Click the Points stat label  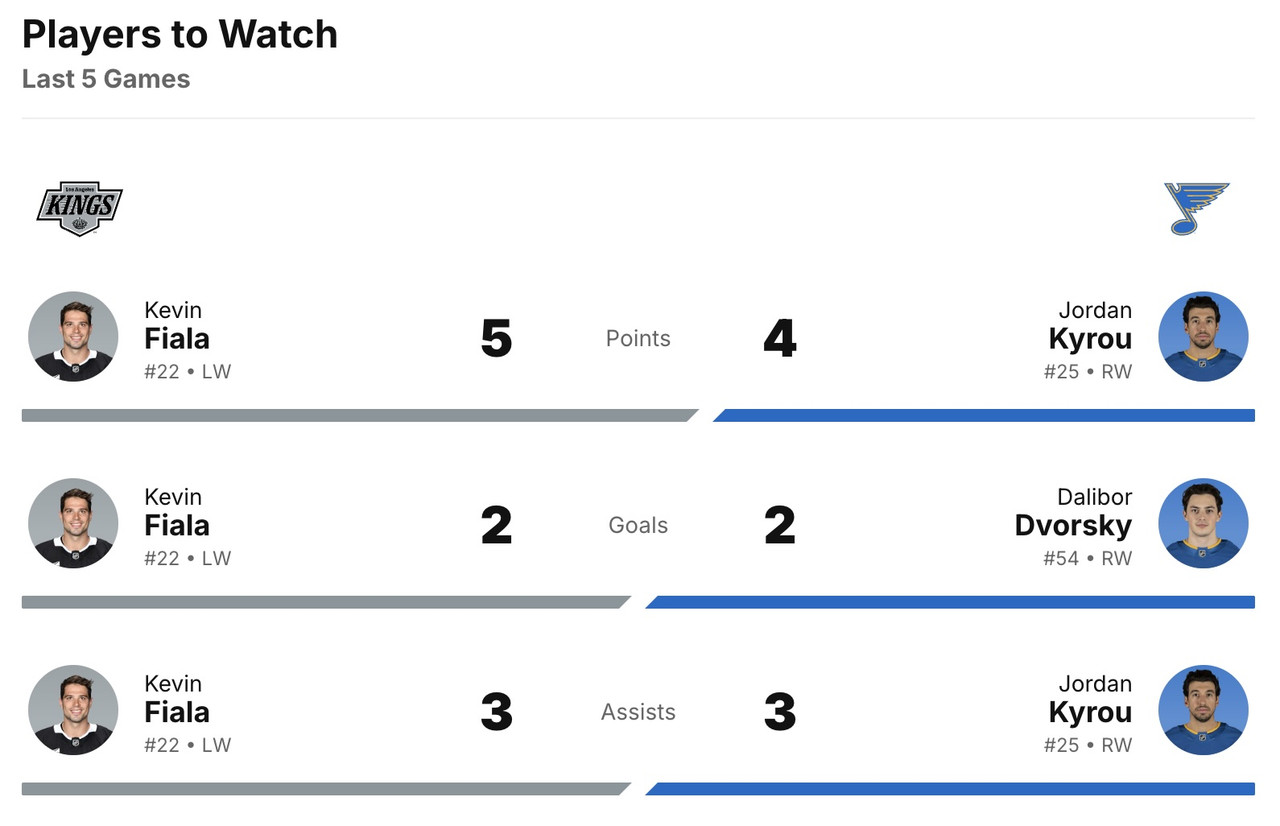pyautogui.click(x=638, y=339)
